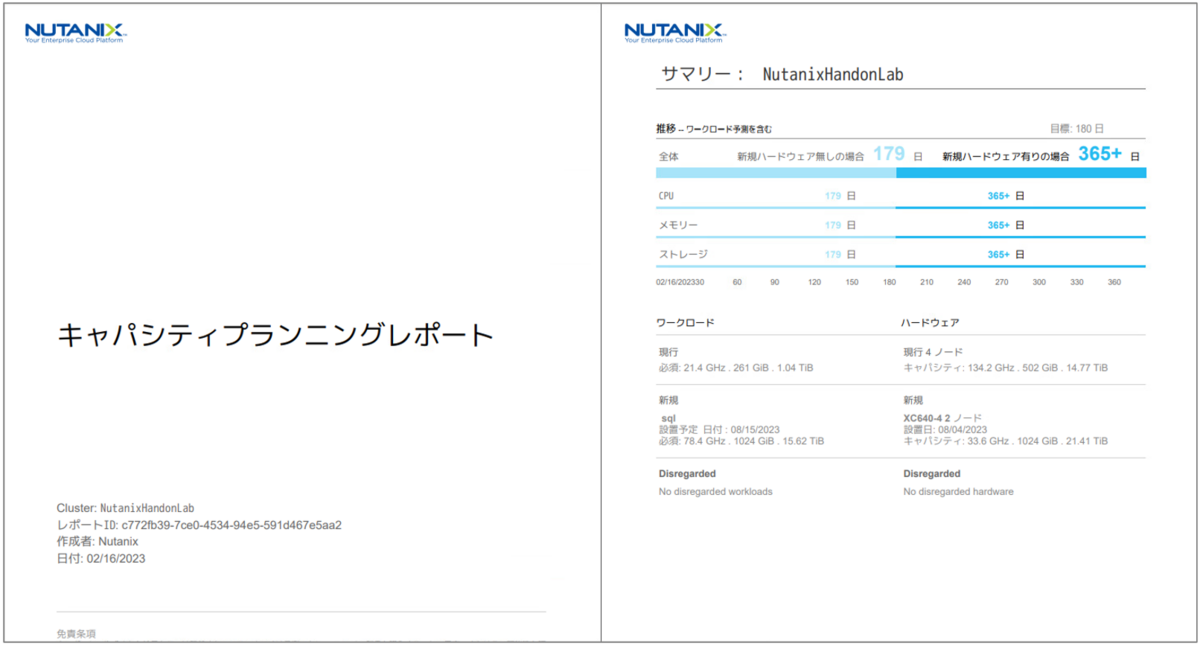Viewport: 1200px width, 646px height.
Task: Select the 'サマリー： NutanixHandonLab' heading
Action: tap(782, 74)
